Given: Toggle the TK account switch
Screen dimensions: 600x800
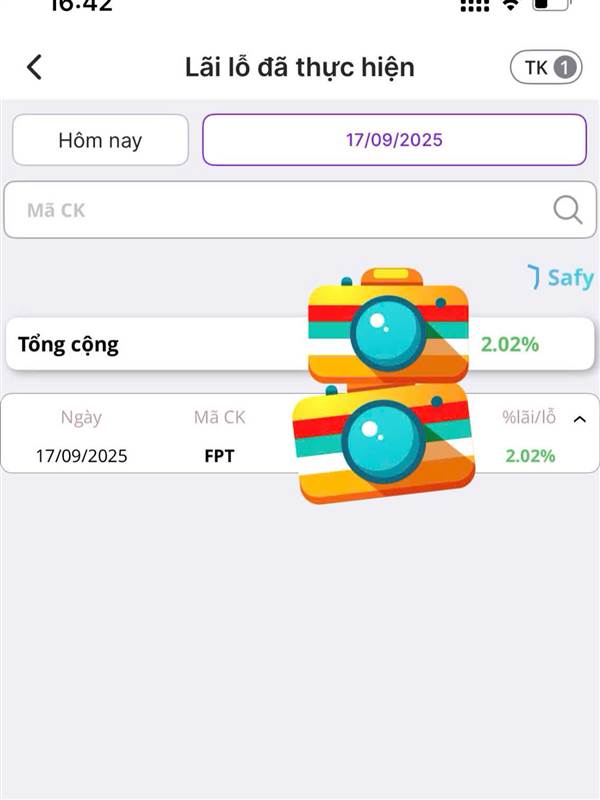Looking at the screenshot, I should (546, 67).
